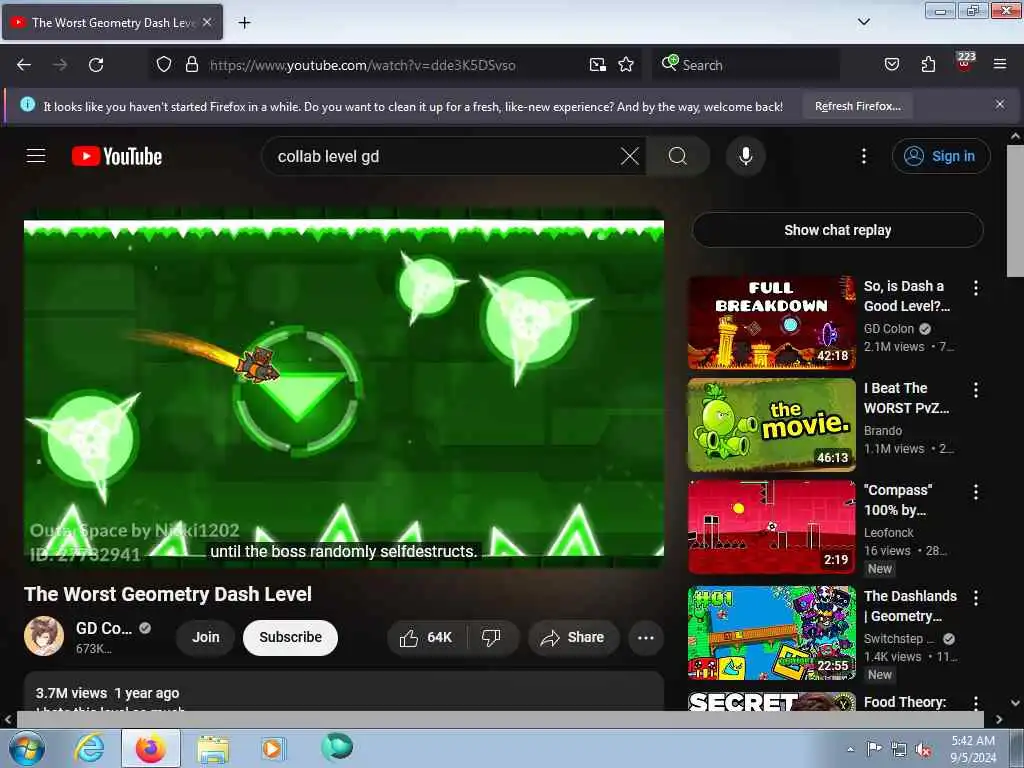Viewport: 1024px width, 768px height.
Task: Click the video player to pause playback
Action: [x=344, y=388]
